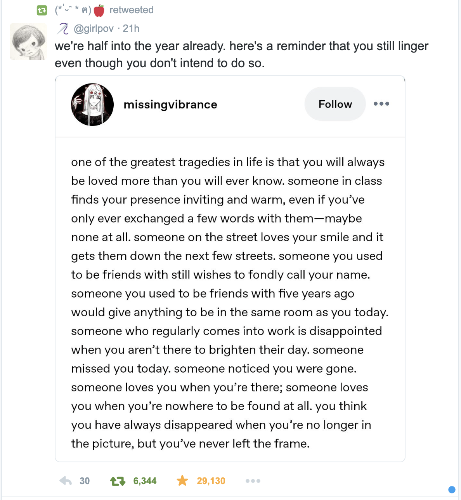Image resolution: width=461 pixels, height=500 pixels.
Task: Open the @girlpov profile link
Action: click(x=94, y=29)
